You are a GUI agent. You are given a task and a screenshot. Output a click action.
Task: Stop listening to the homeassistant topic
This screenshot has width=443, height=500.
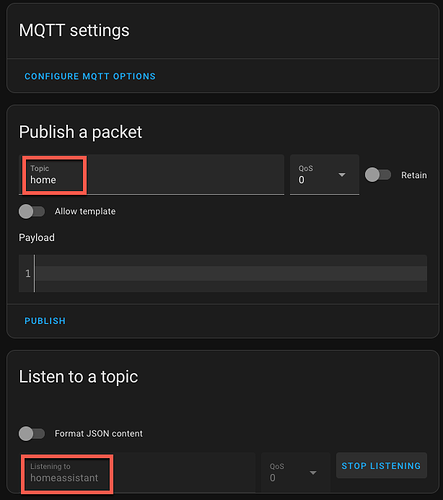click(381, 465)
